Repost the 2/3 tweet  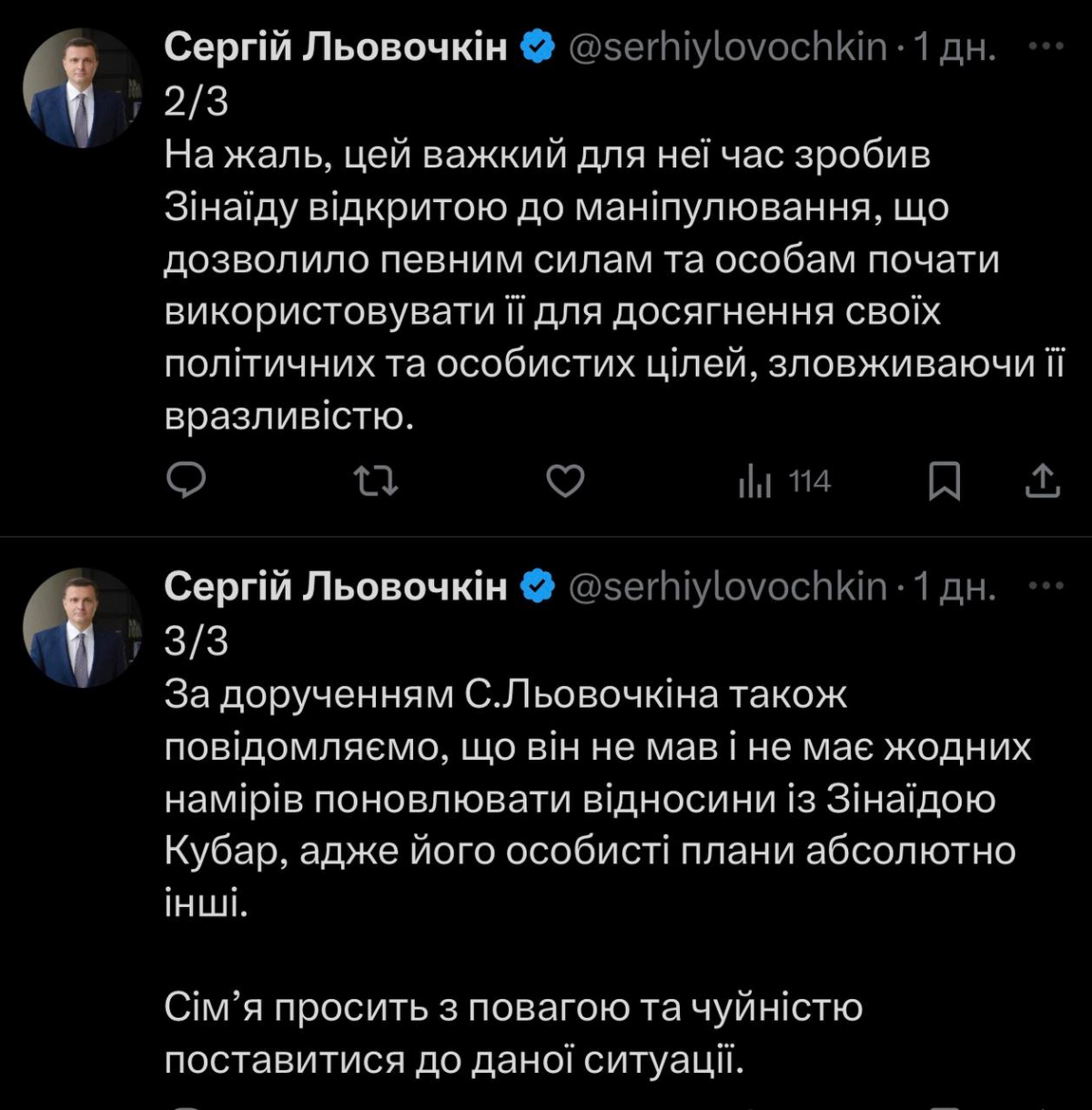tap(376, 480)
